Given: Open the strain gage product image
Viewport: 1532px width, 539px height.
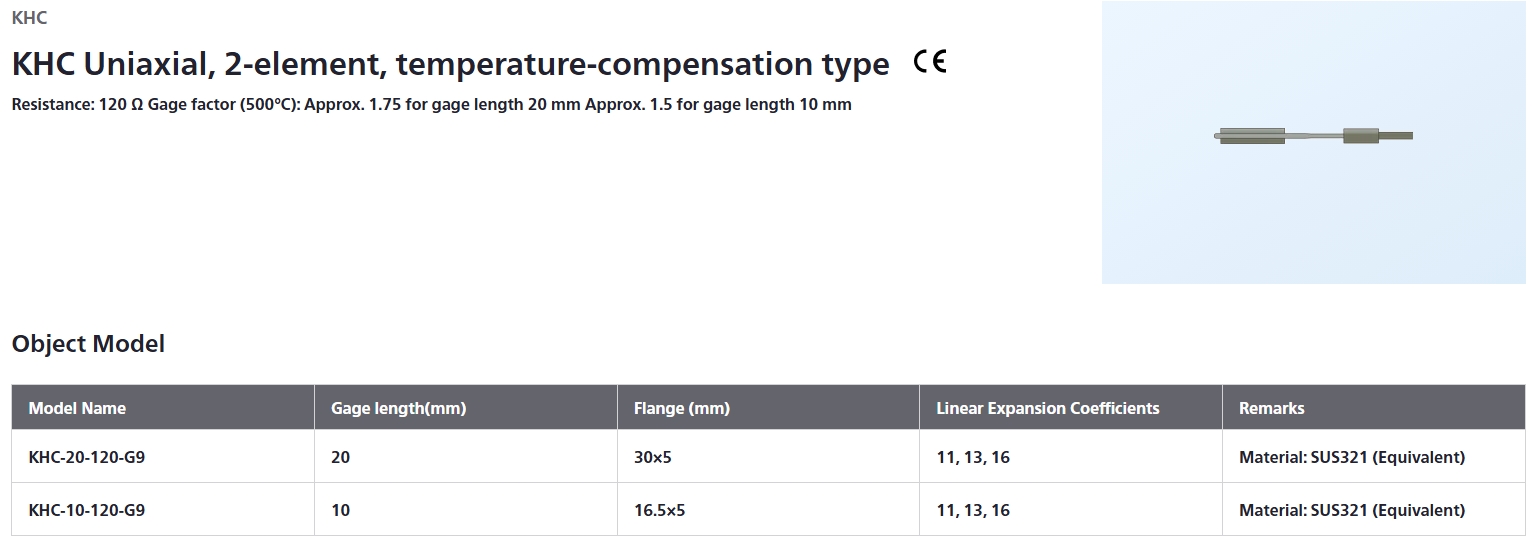Looking at the screenshot, I should [1314, 143].
